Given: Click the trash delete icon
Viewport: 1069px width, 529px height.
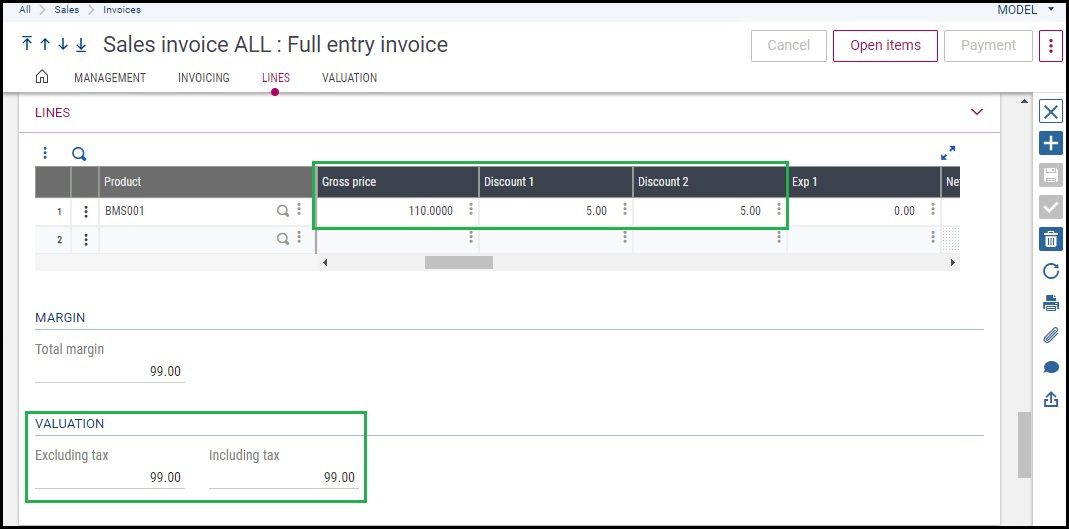Looking at the screenshot, I should click(1050, 239).
